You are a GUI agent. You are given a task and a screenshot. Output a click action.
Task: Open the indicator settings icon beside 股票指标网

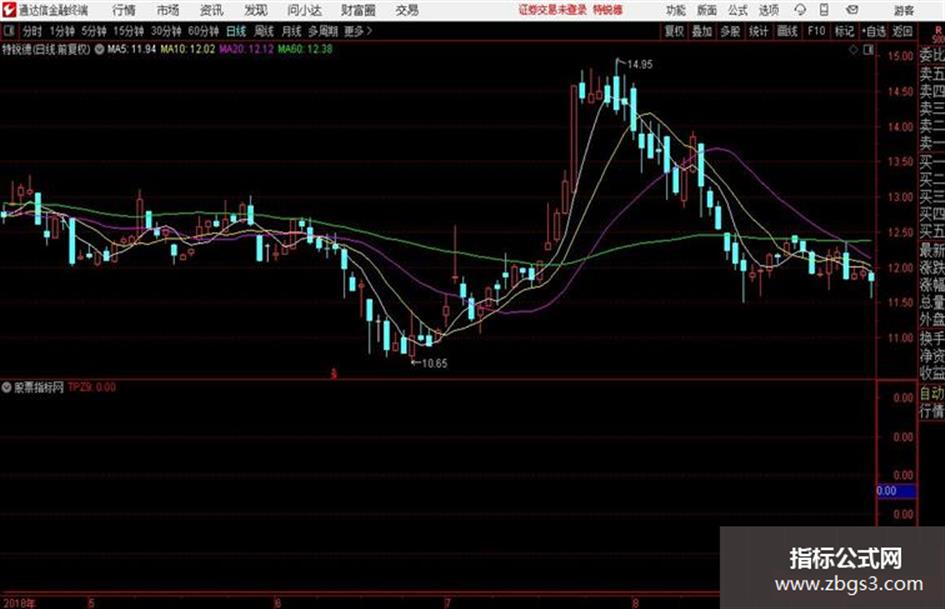[7, 387]
